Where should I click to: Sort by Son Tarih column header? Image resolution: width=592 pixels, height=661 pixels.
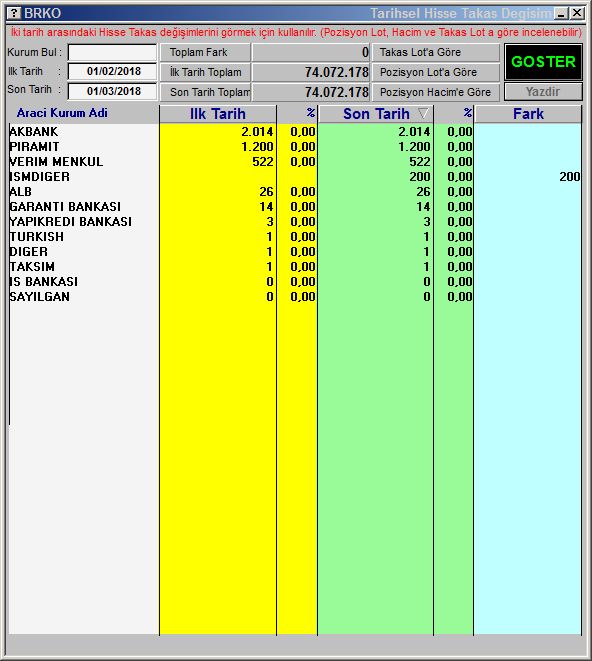coord(376,114)
